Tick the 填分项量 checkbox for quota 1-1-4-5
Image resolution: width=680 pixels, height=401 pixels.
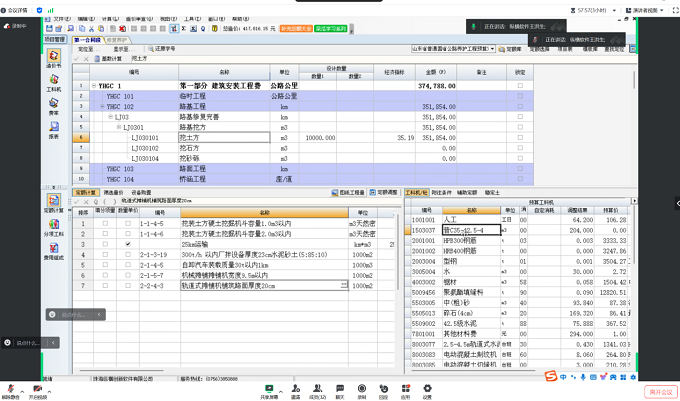105,222
